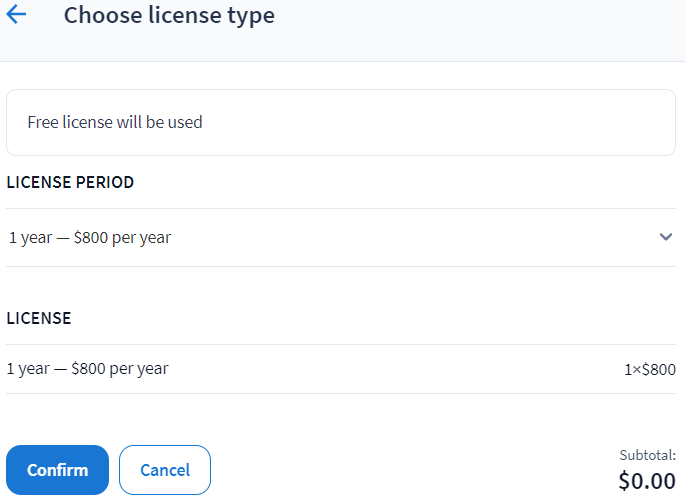Click empty middle area of license line row

pyautogui.click(x=400, y=370)
